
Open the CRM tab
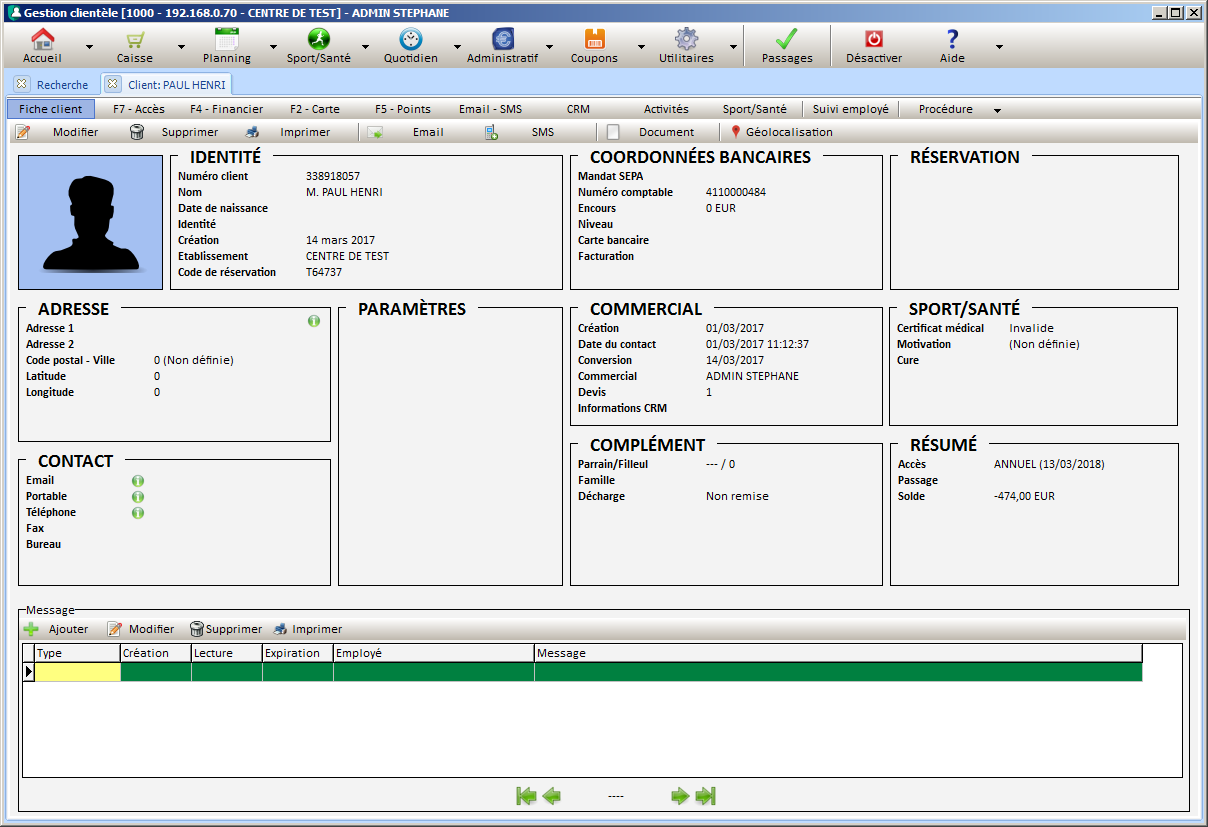click(578, 109)
